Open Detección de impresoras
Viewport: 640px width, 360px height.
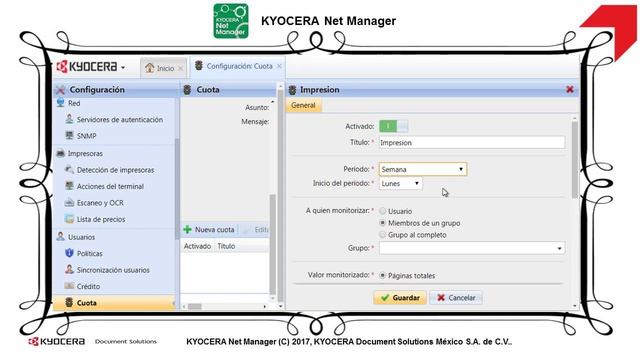click(x=116, y=170)
